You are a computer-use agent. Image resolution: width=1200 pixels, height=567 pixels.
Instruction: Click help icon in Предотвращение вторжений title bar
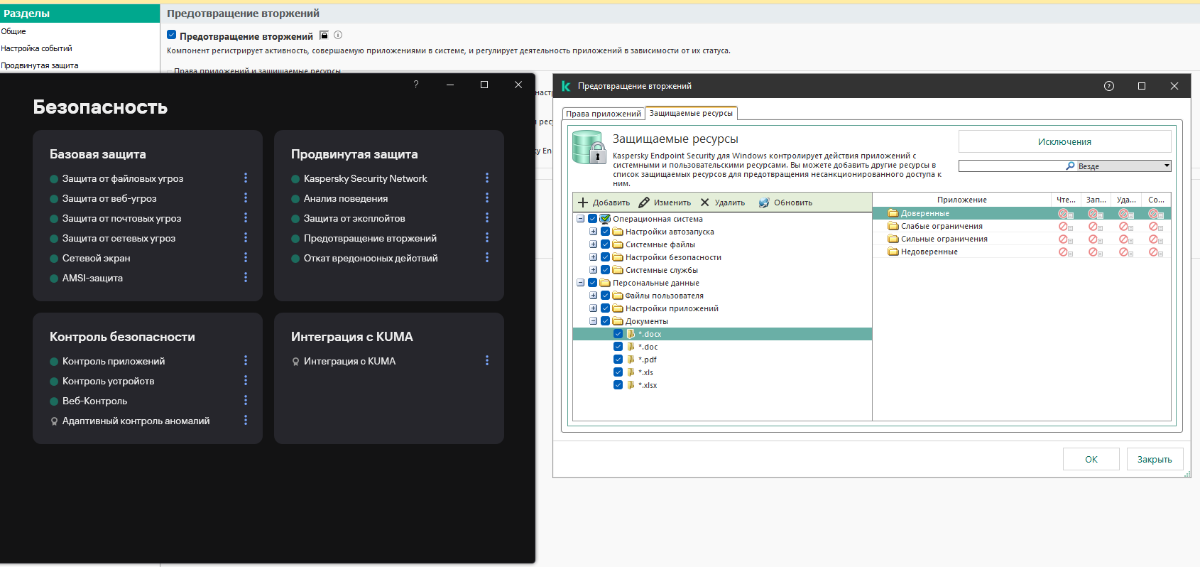(1108, 87)
